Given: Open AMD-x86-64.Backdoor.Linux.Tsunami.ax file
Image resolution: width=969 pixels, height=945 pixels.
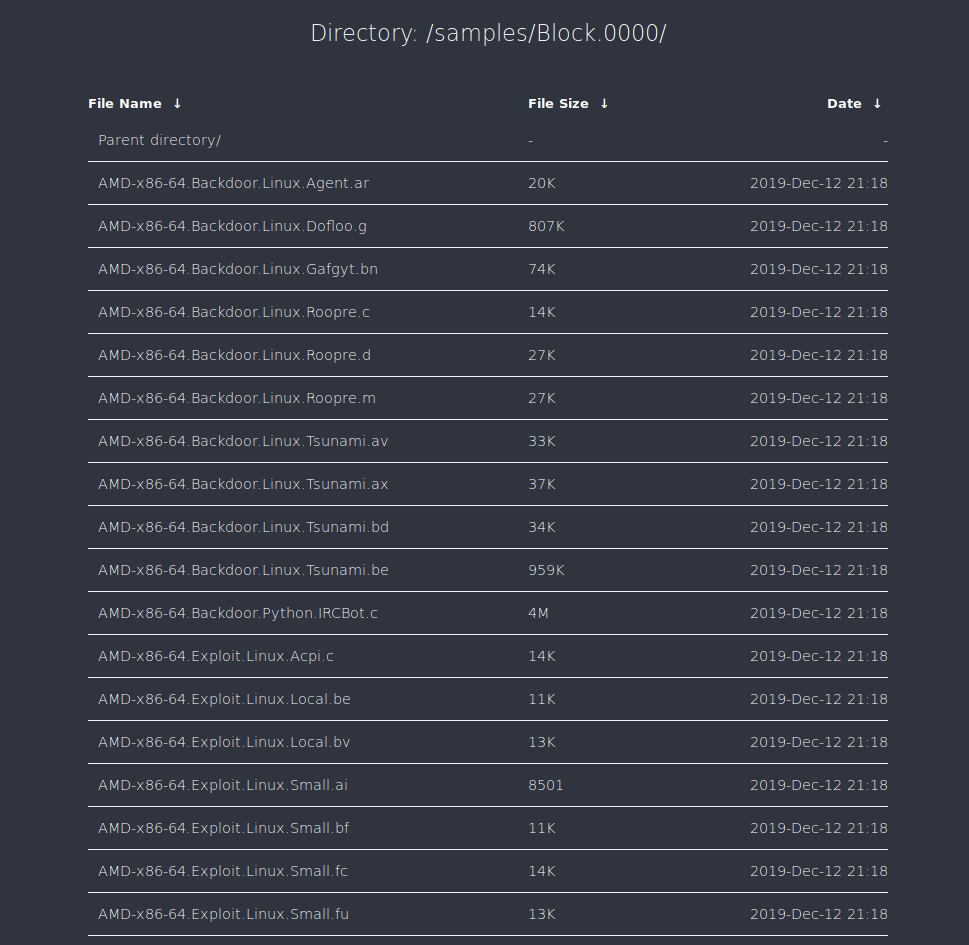Looking at the screenshot, I should pos(243,484).
